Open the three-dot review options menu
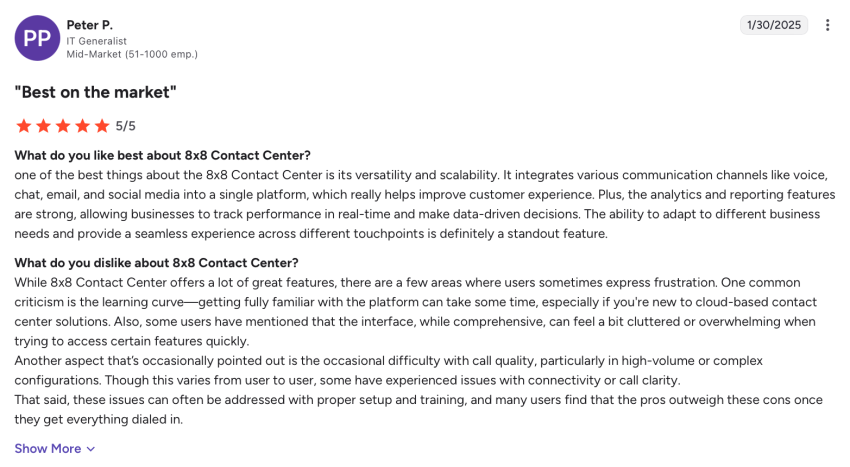Image resolution: width=850 pixels, height=467 pixels. (827, 25)
